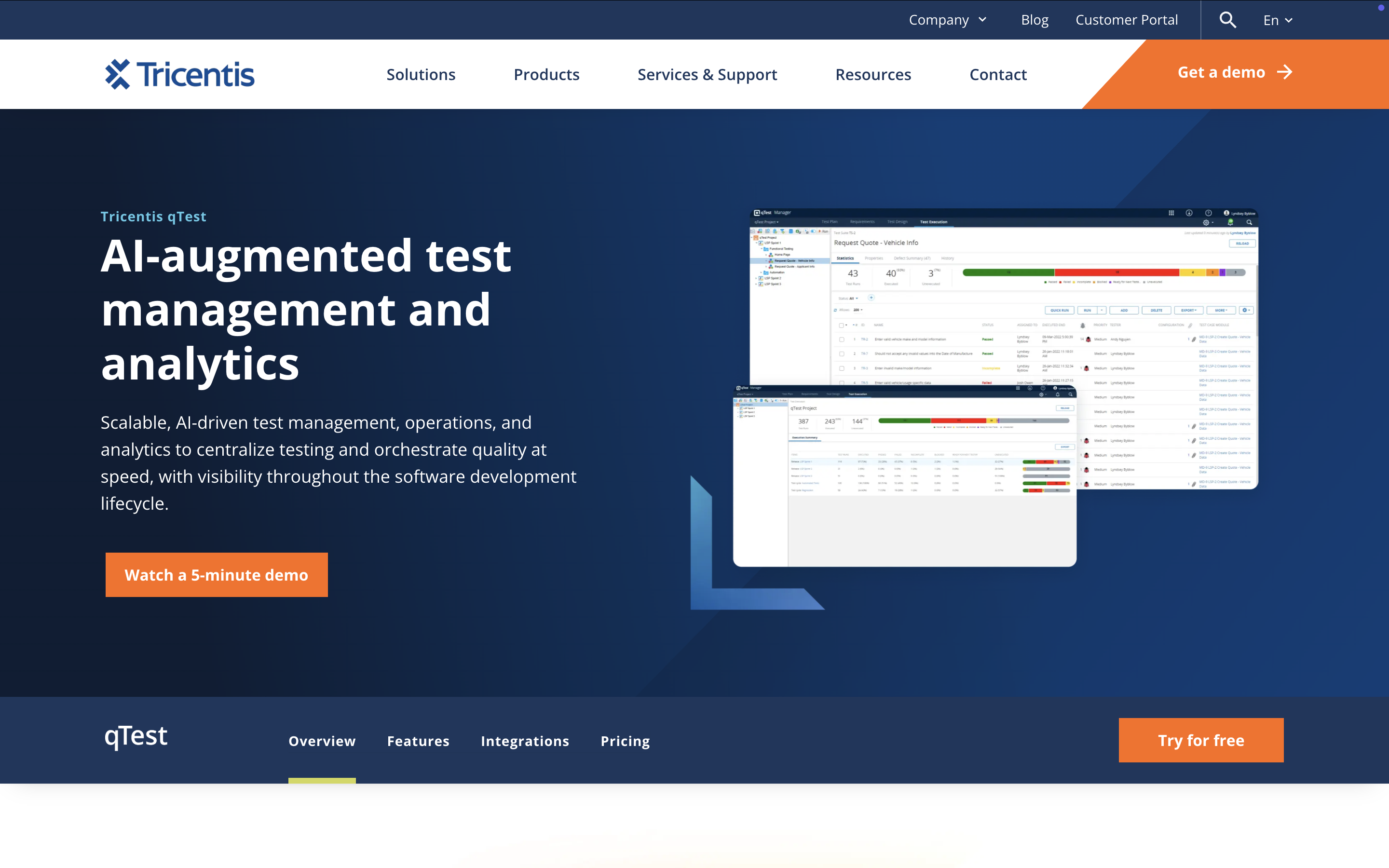Open the search magnifier icon
Viewport: 1389px width, 868px height.
1227,20
